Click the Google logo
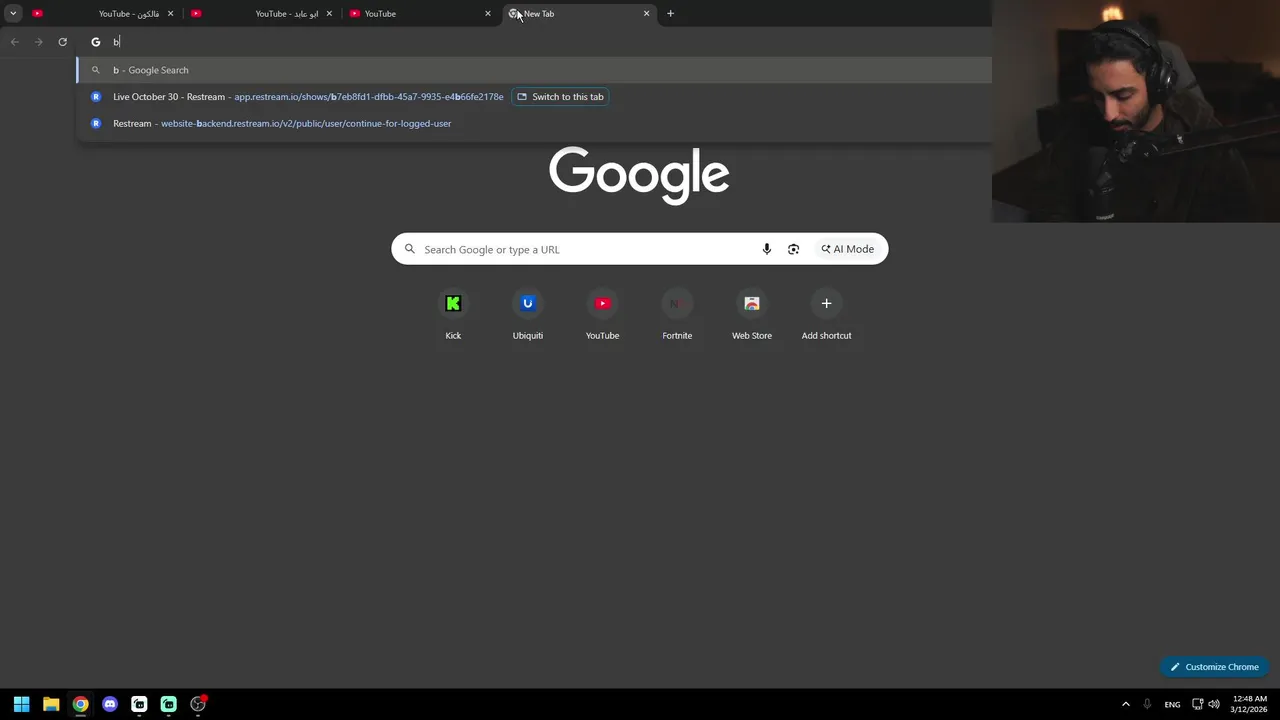 (639, 176)
